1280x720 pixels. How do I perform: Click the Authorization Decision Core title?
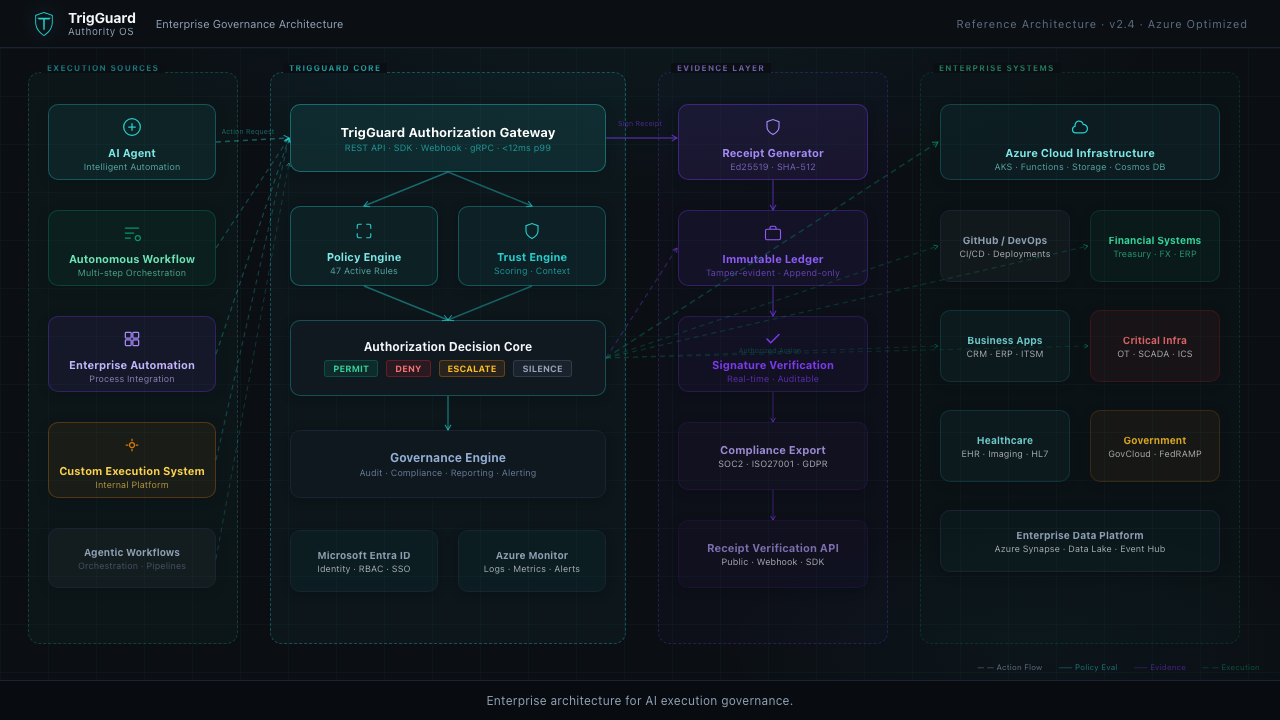click(x=448, y=347)
